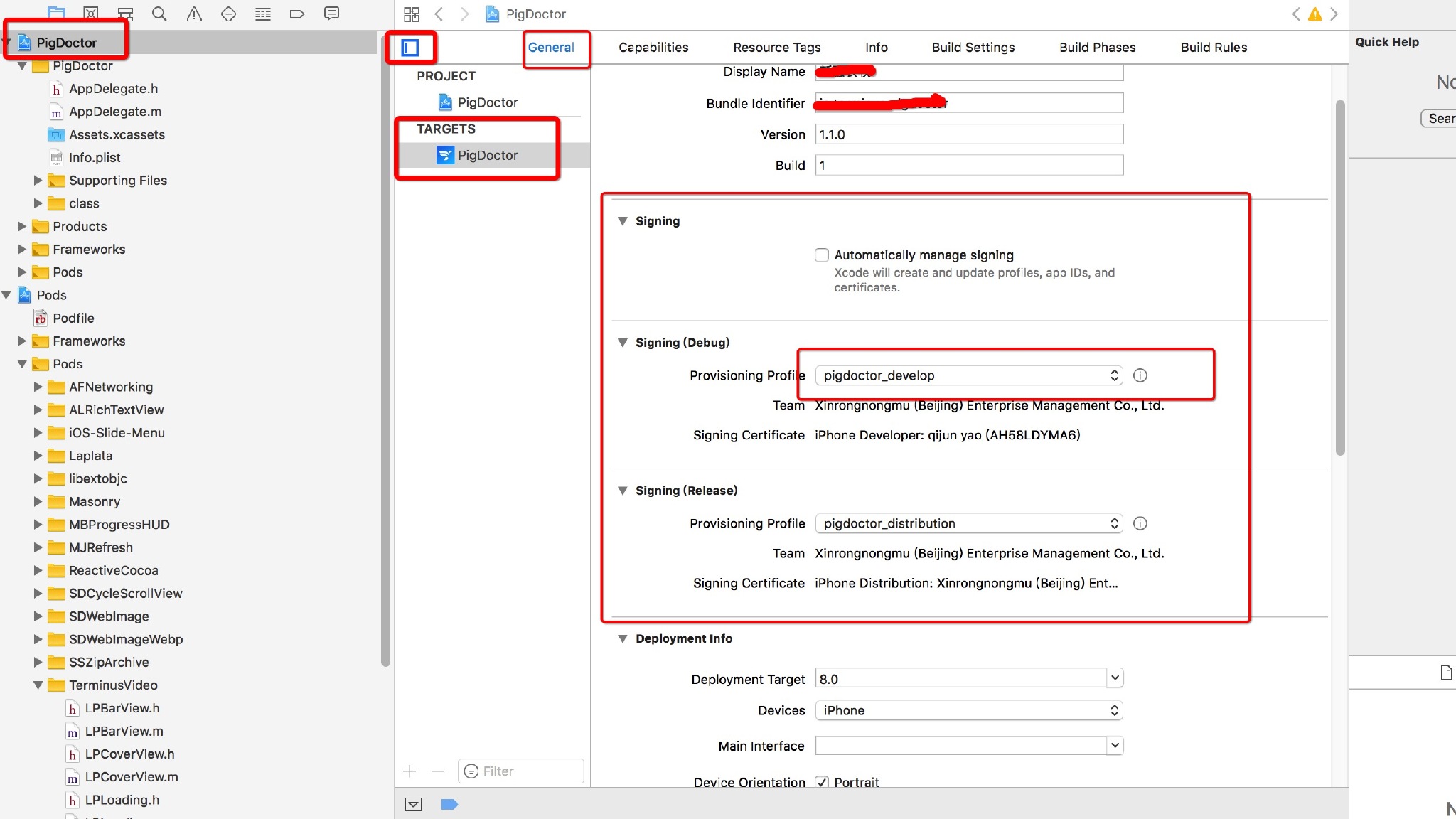Screen dimensions: 1456x819
Task: Open the Debug Provisioning Profile dropdown
Action: point(969,375)
